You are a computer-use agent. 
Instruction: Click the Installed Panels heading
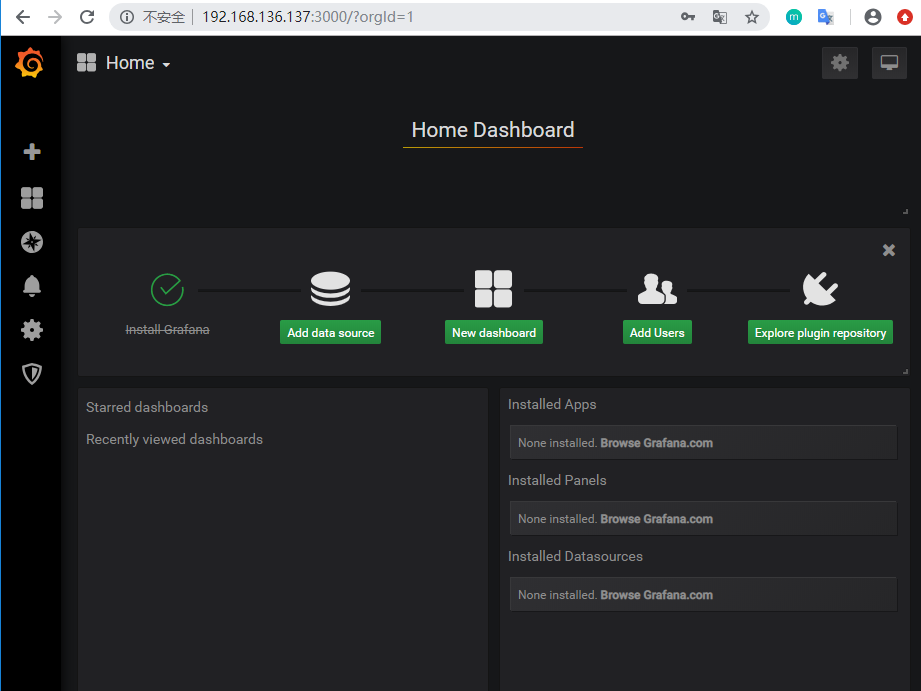pos(557,480)
